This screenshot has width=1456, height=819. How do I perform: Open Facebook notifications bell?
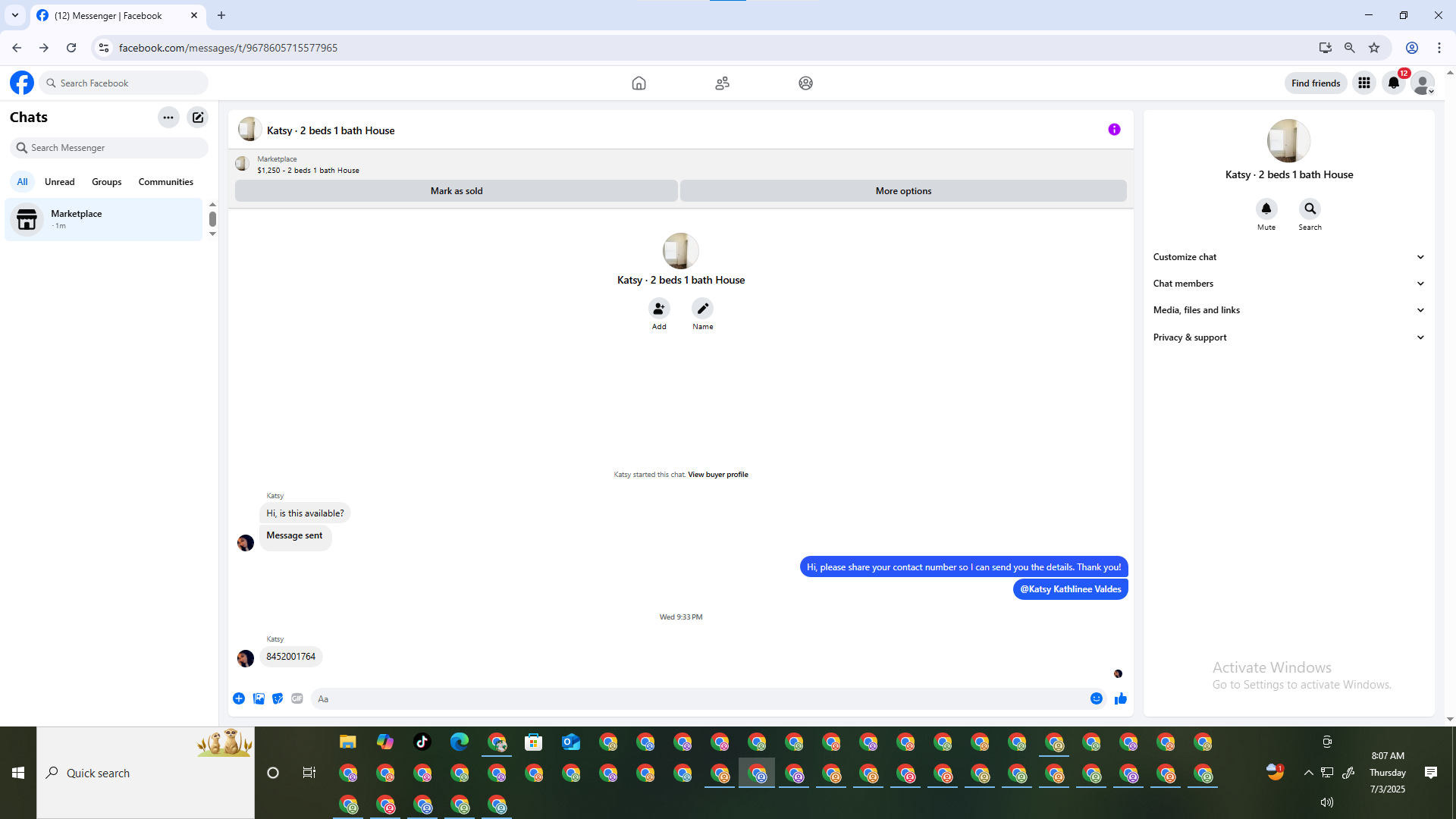1393,83
